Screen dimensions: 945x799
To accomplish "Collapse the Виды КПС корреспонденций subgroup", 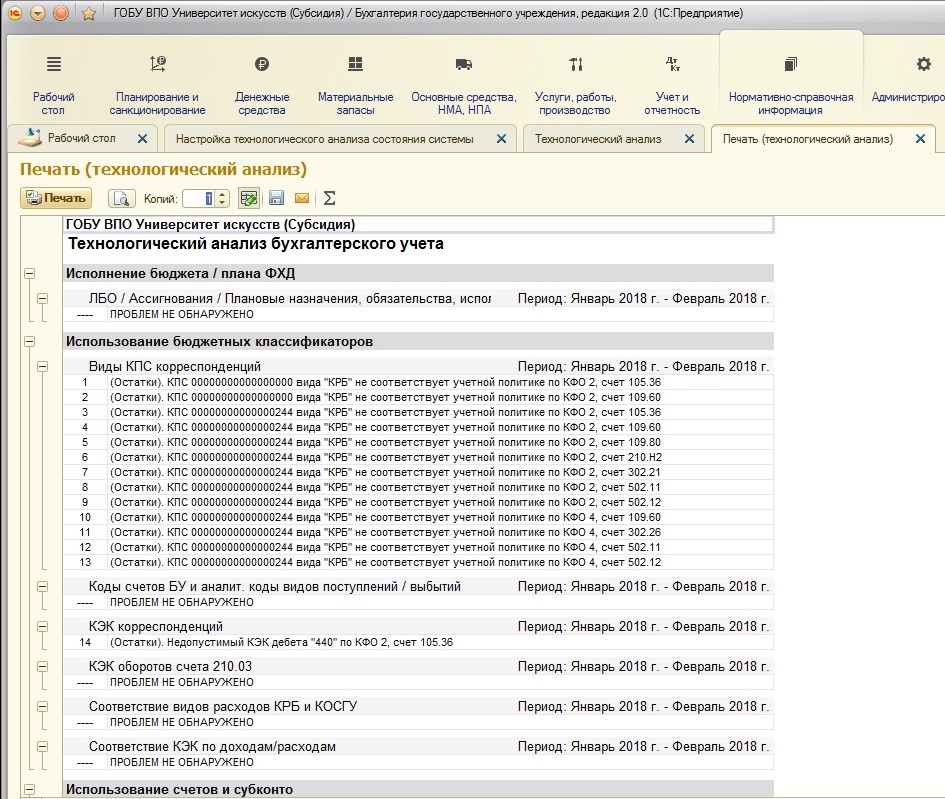I will 42,367.
